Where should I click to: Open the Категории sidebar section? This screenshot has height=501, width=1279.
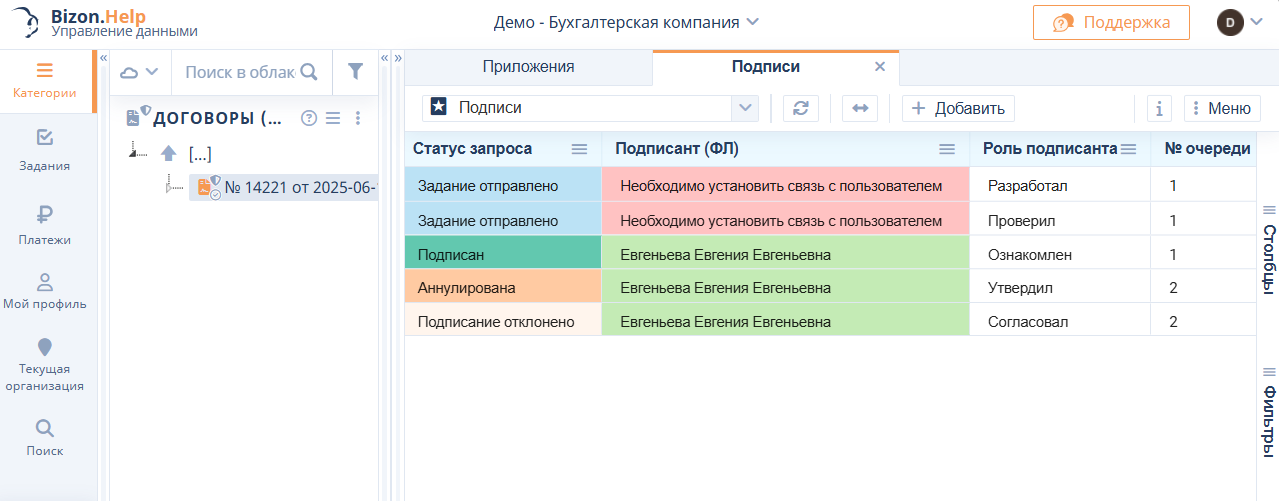[x=44, y=81]
